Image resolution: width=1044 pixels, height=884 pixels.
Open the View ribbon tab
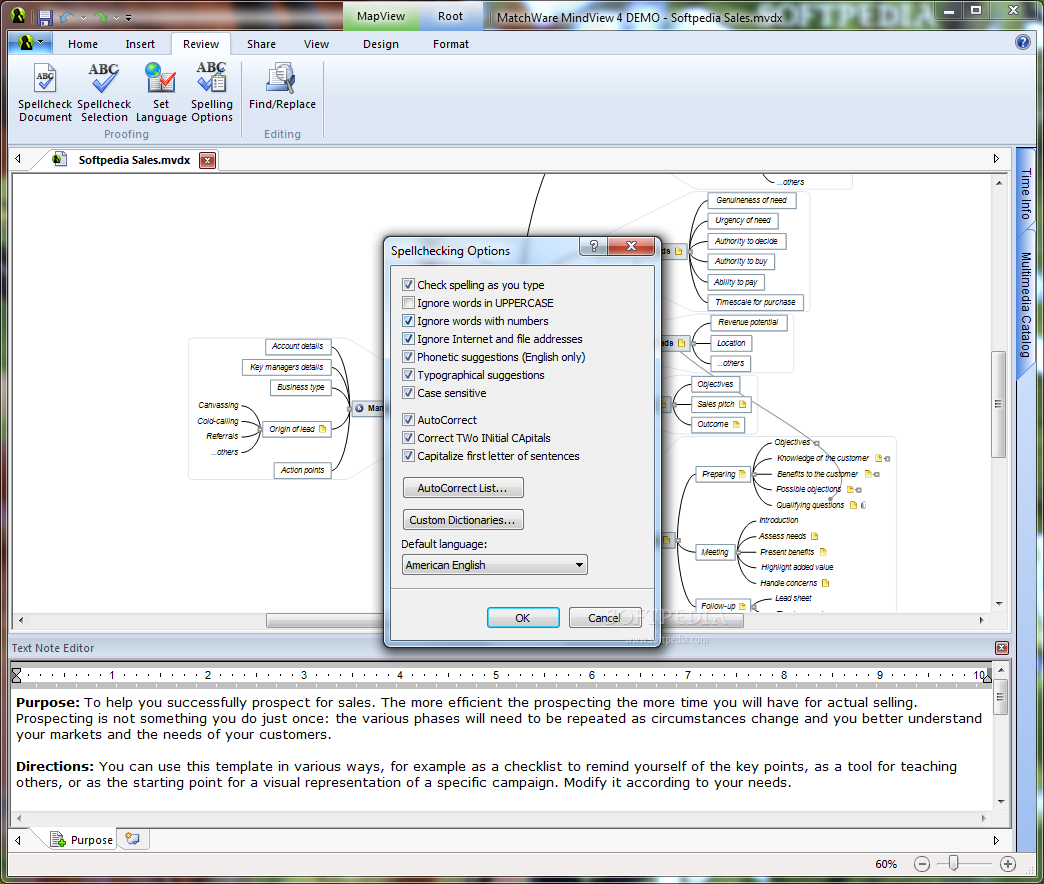(316, 44)
